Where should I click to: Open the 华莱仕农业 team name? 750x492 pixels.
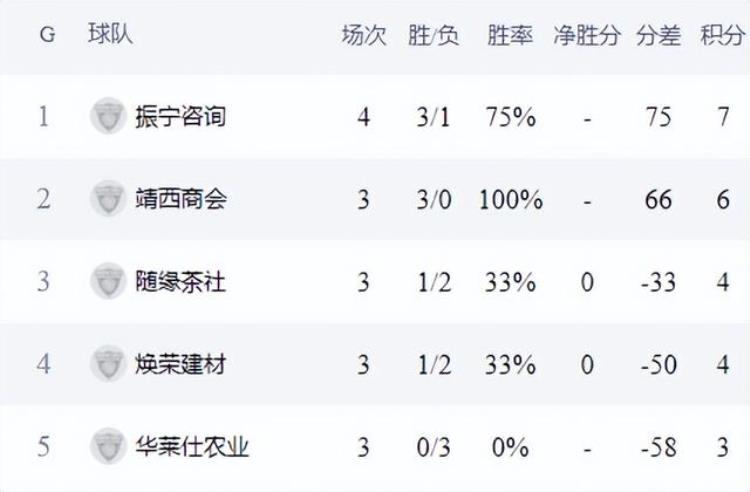[x=191, y=445]
